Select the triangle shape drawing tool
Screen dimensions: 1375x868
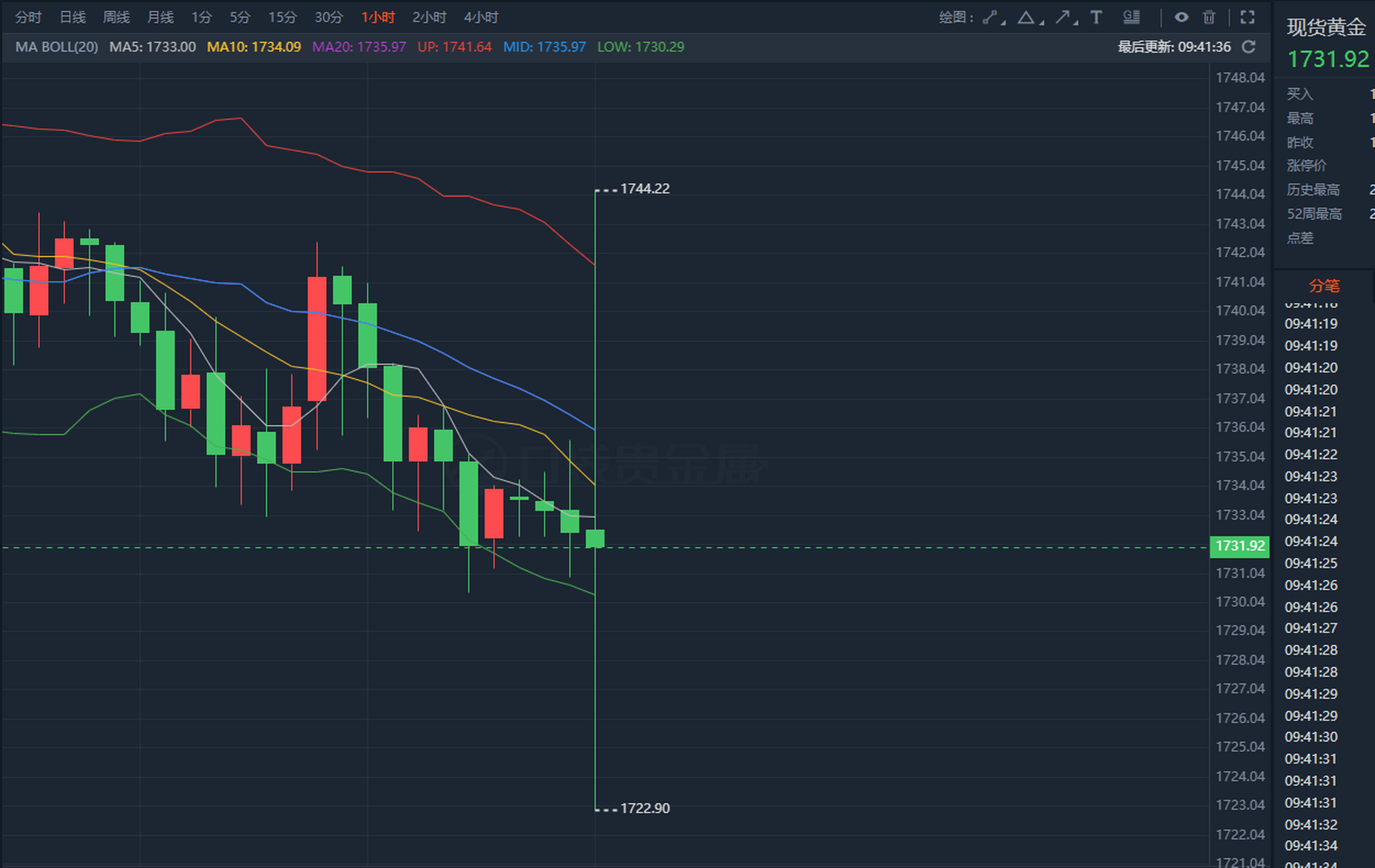pyautogui.click(x=1026, y=18)
